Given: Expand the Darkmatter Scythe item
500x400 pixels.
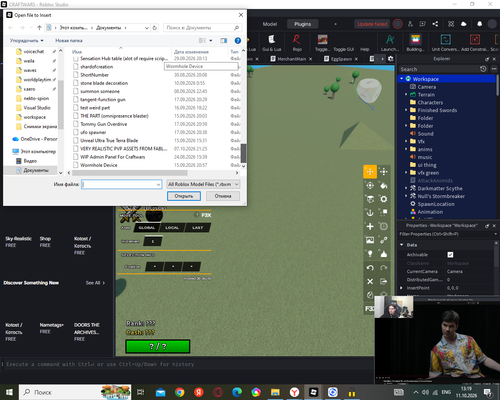Looking at the screenshot, I should [x=406, y=188].
